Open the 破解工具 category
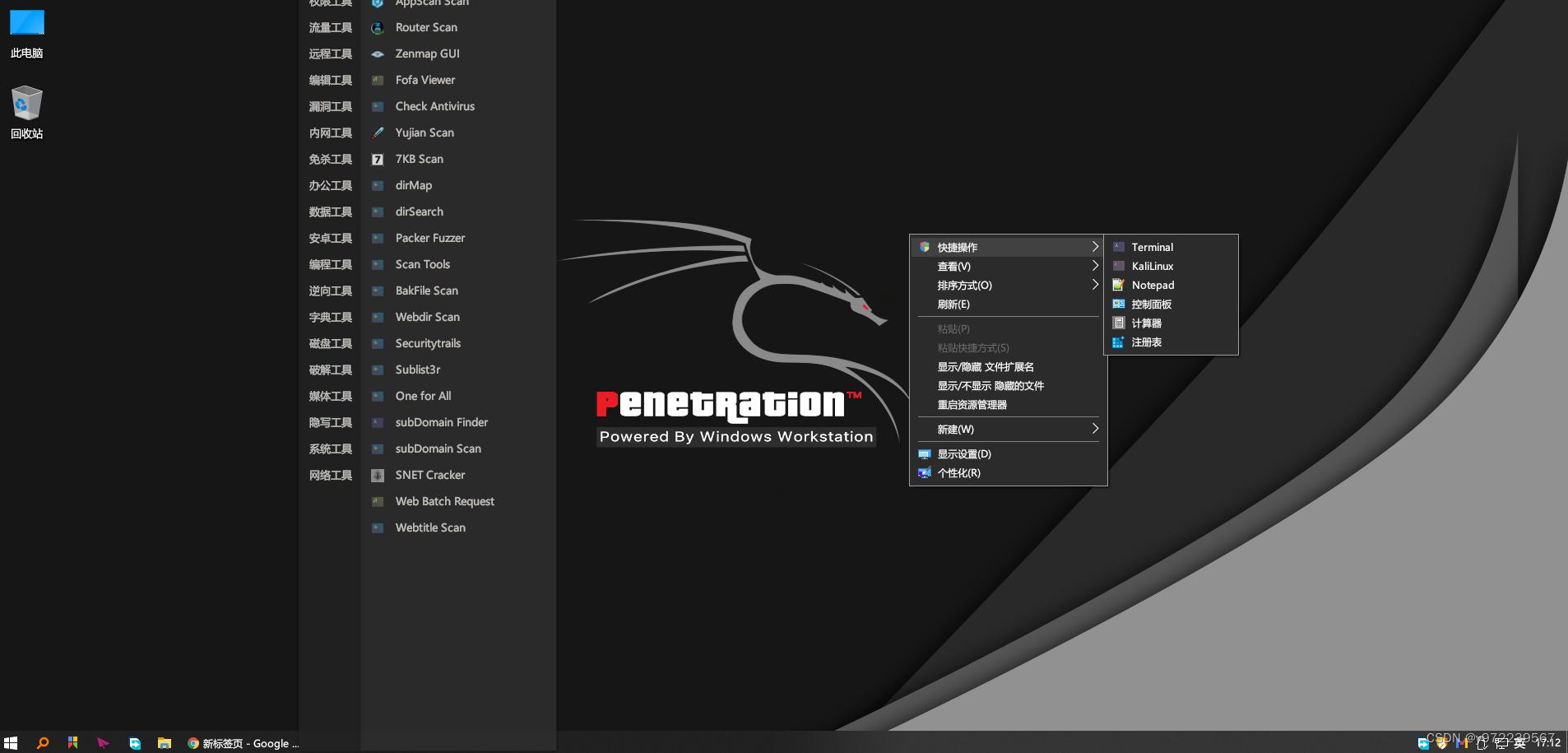This screenshot has height=753, width=1568. [x=331, y=370]
